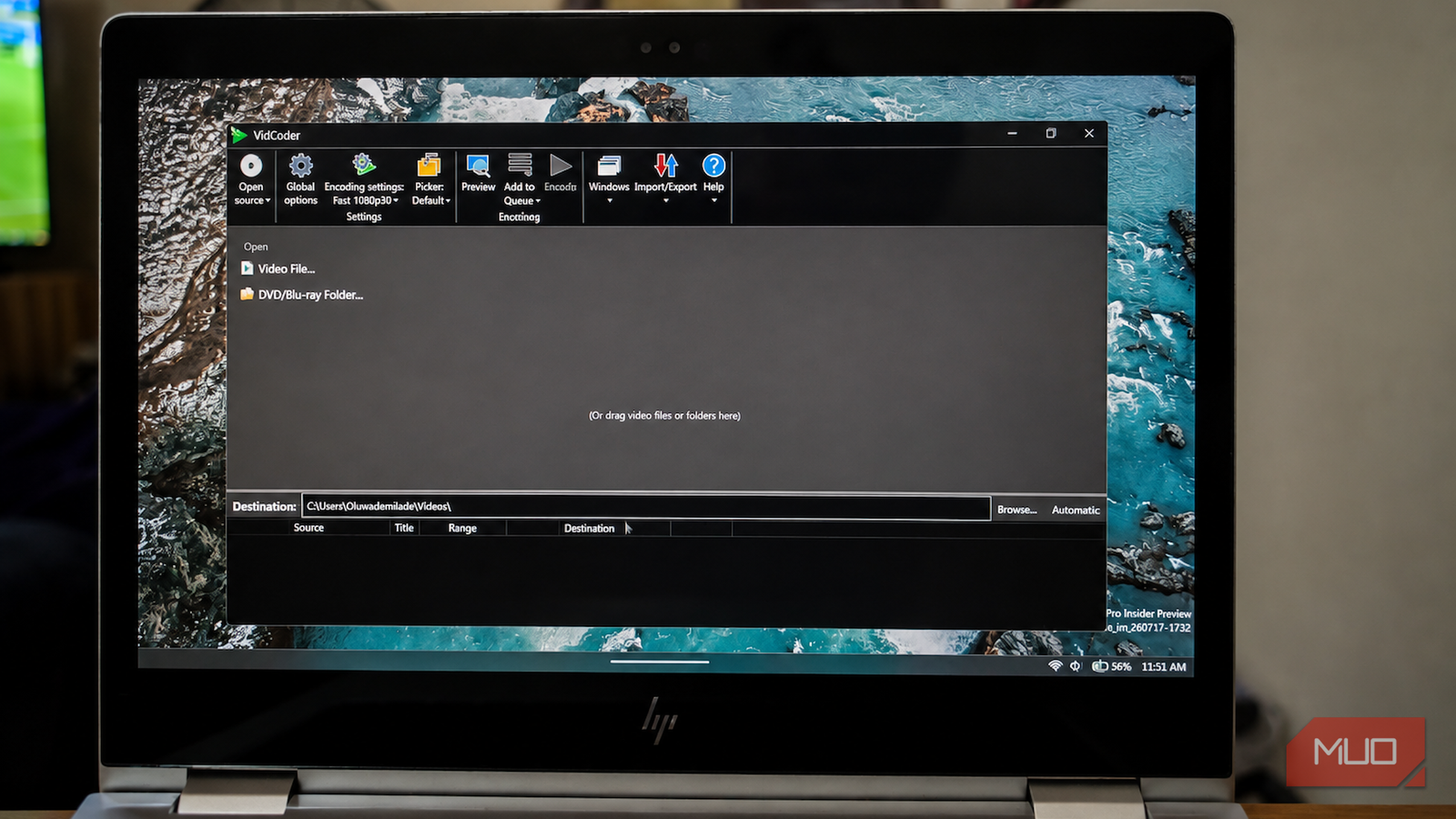This screenshot has height=819, width=1456.
Task: Click the battery 56% tray indicator
Action: tap(1111, 666)
